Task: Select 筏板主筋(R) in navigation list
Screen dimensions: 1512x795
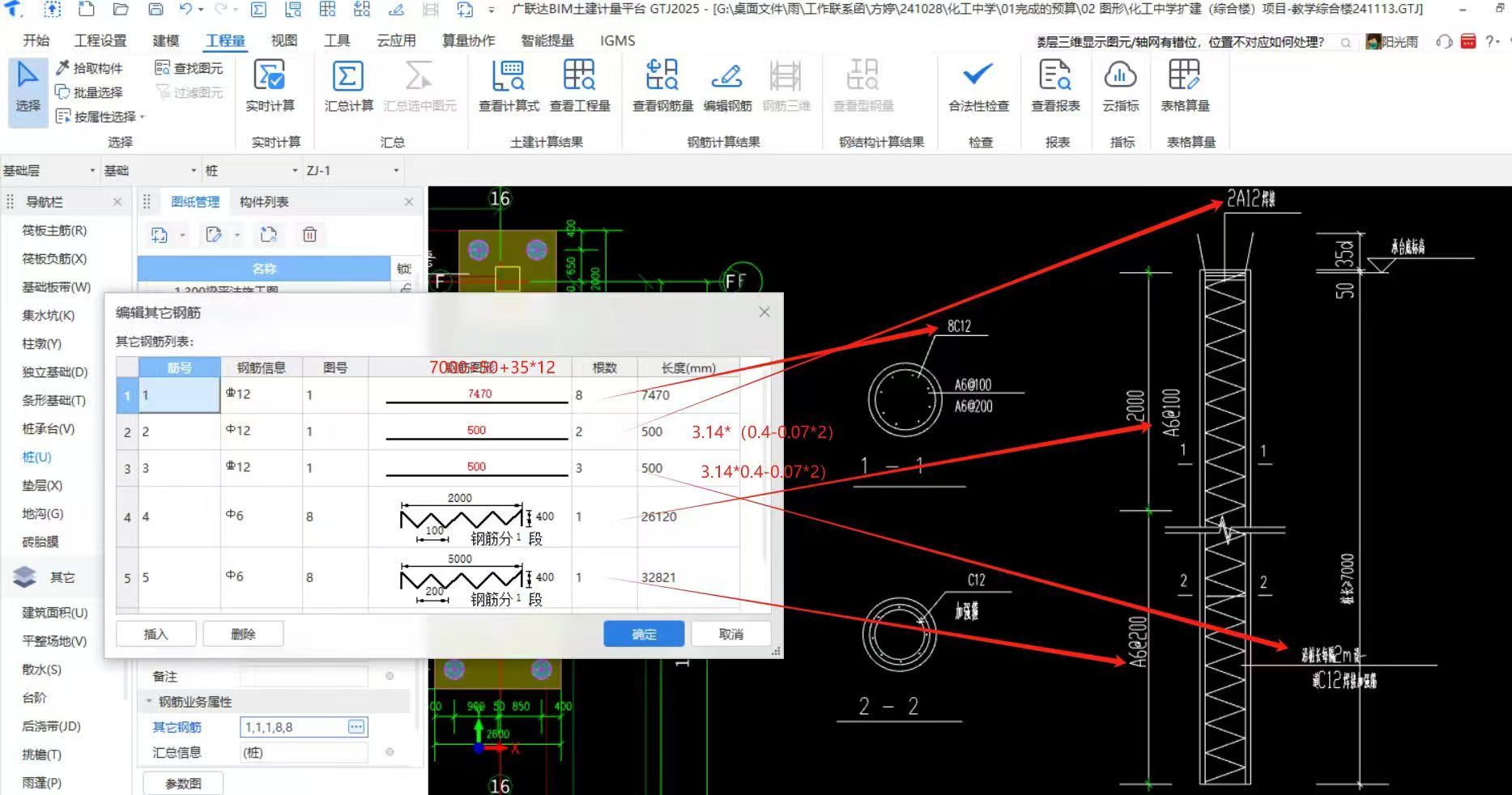Action: [x=54, y=230]
